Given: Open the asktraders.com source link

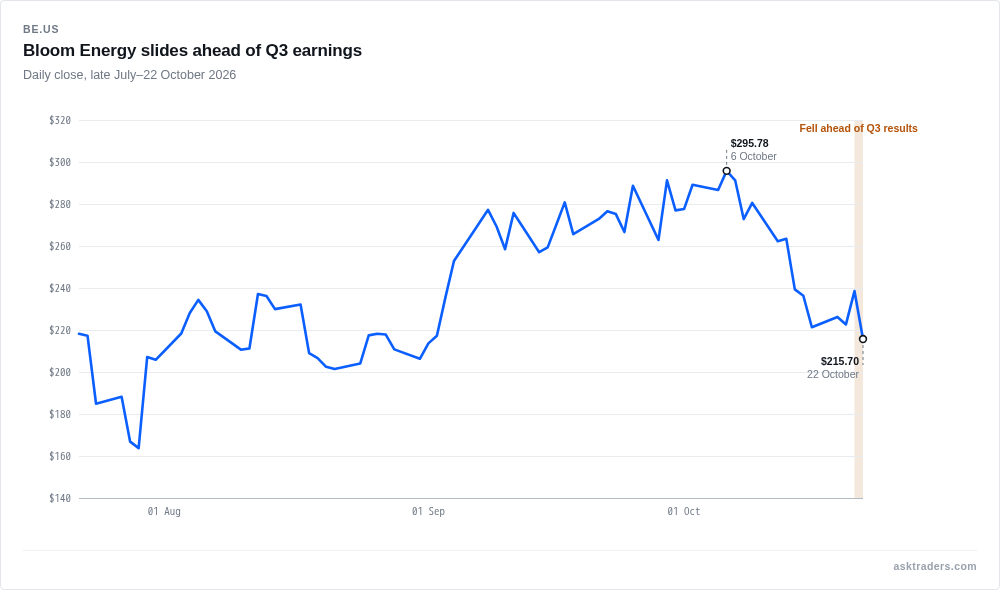Looking at the screenshot, I should pos(934,566).
